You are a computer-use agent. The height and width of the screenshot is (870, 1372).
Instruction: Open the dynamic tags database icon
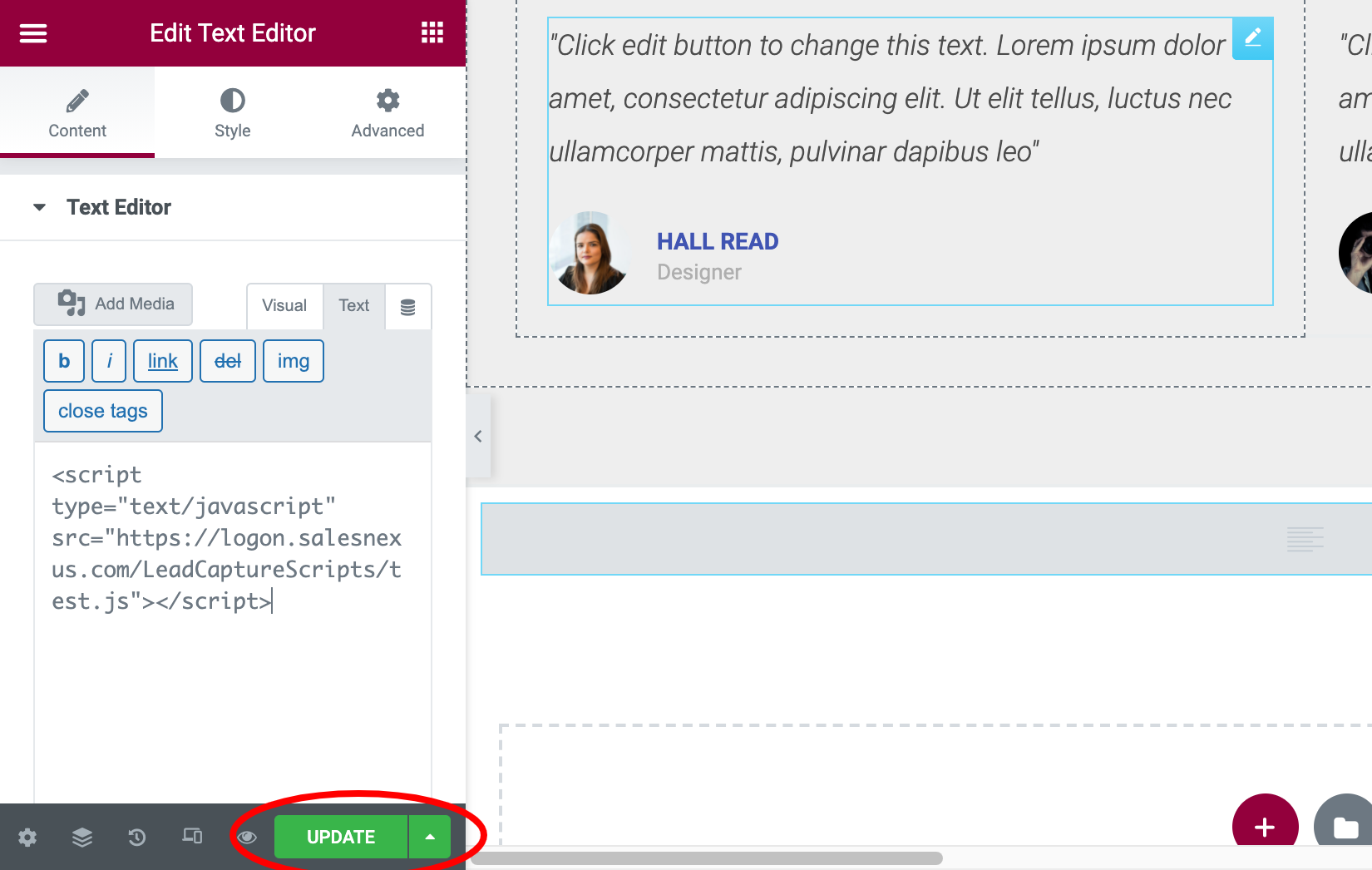coord(408,307)
